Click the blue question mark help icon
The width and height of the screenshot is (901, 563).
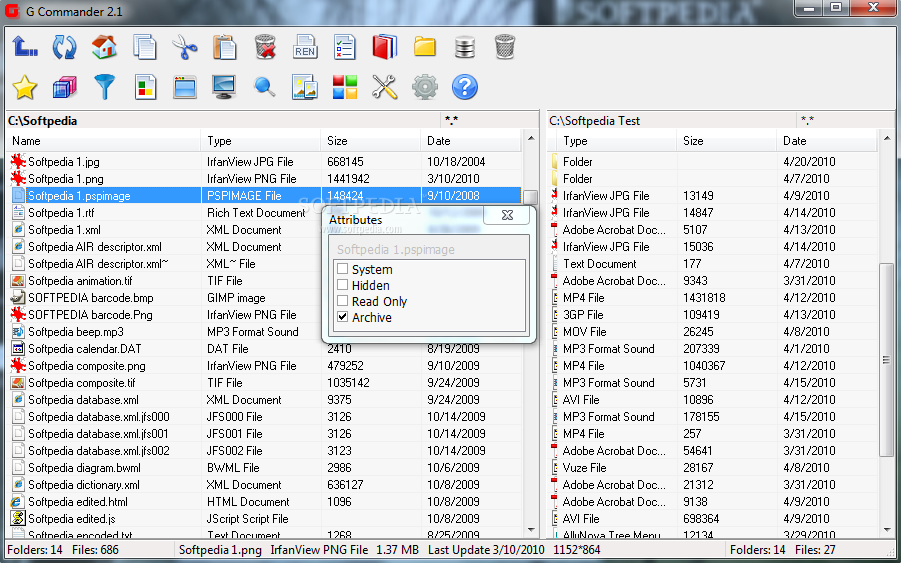pos(465,87)
